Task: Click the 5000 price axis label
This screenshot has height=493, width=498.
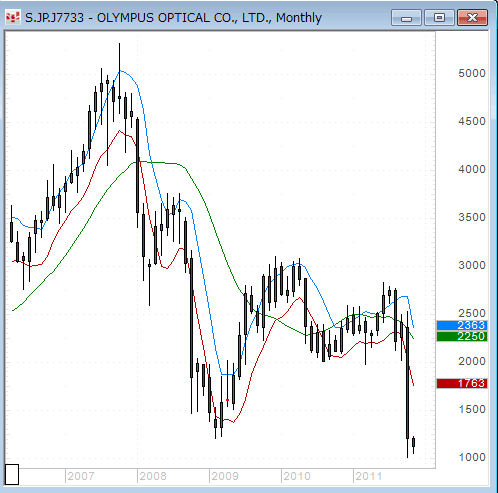Action: [x=472, y=73]
